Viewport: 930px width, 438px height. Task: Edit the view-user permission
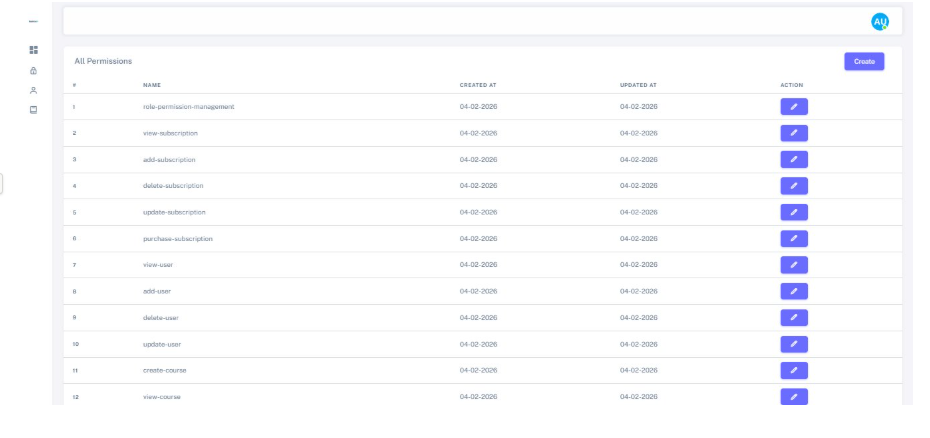coord(794,265)
